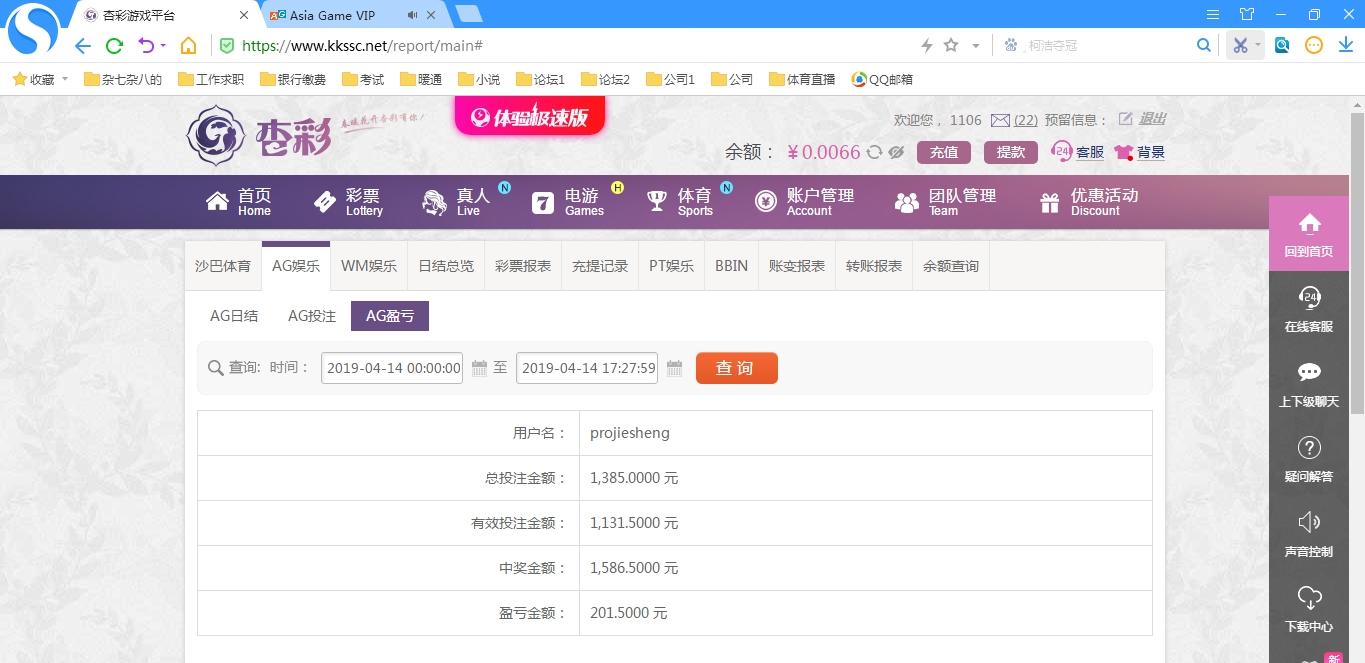Click the search magnifier in the browser search box
The height and width of the screenshot is (663, 1365).
1204,45
